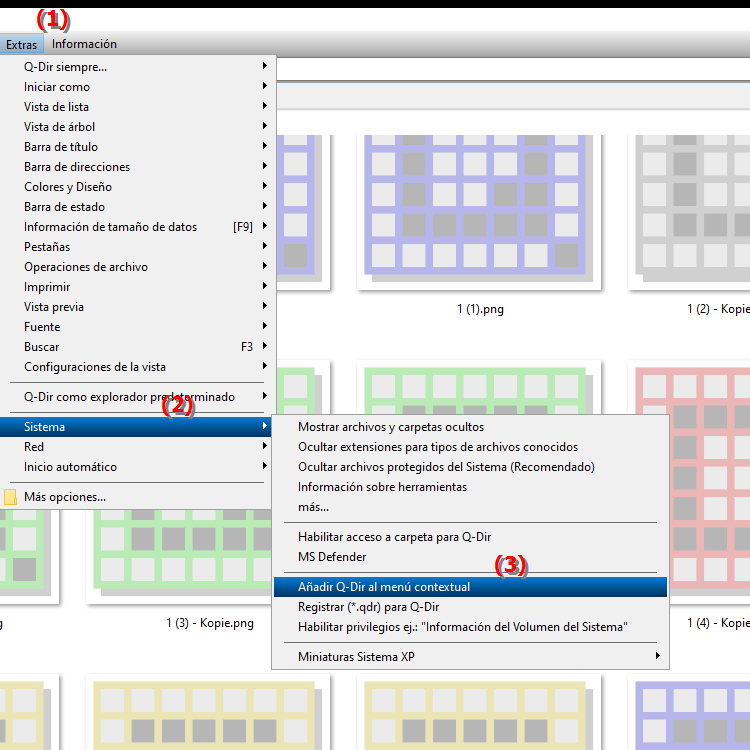Viewport: 750px width, 750px height.
Task: Open the Barra de direcciones submenu
Action: 138,167
